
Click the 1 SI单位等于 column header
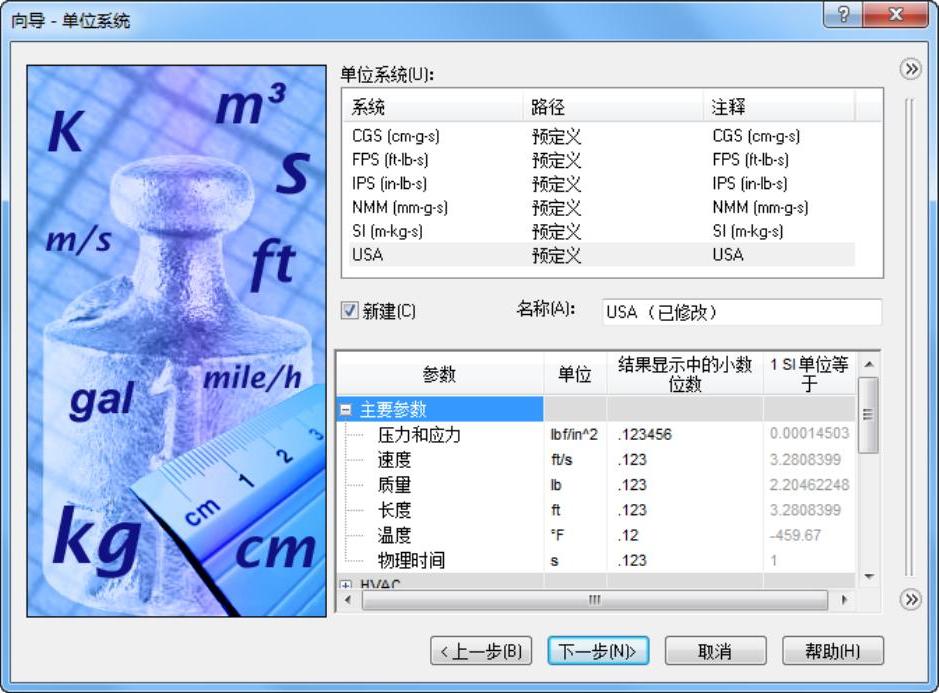pyautogui.click(x=809, y=374)
